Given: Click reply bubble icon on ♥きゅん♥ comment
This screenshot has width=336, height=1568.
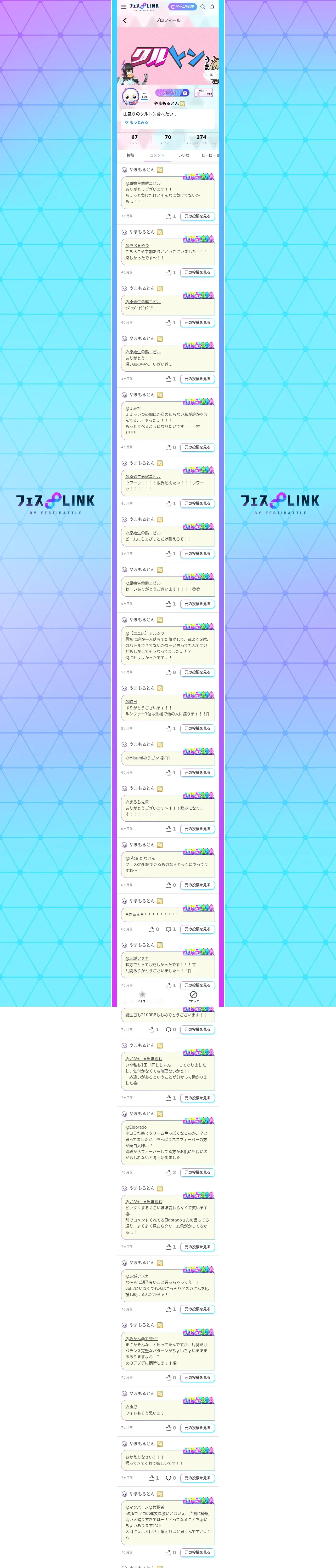Looking at the screenshot, I should (x=169, y=930).
